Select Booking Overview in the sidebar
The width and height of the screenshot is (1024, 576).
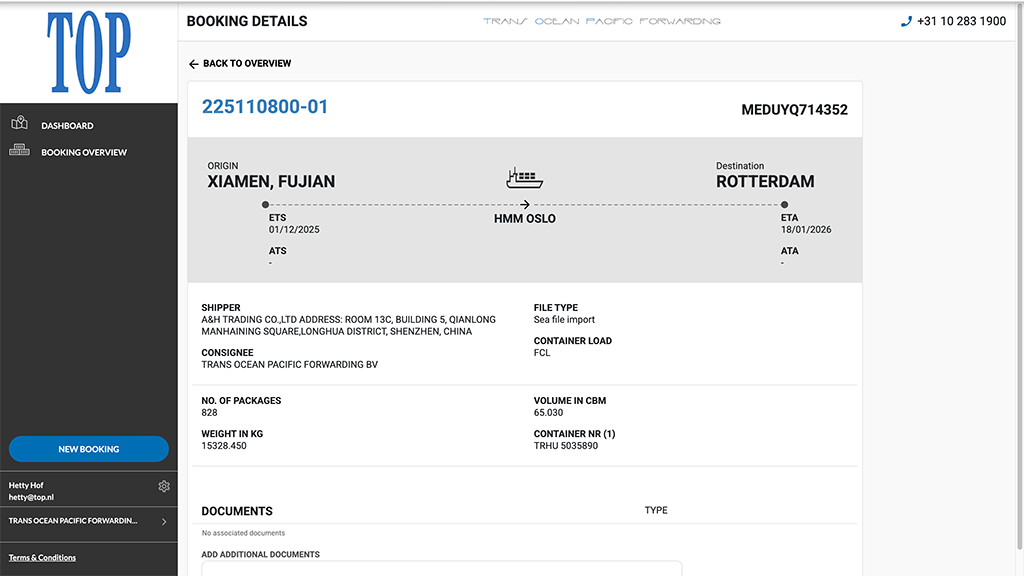(x=83, y=152)
